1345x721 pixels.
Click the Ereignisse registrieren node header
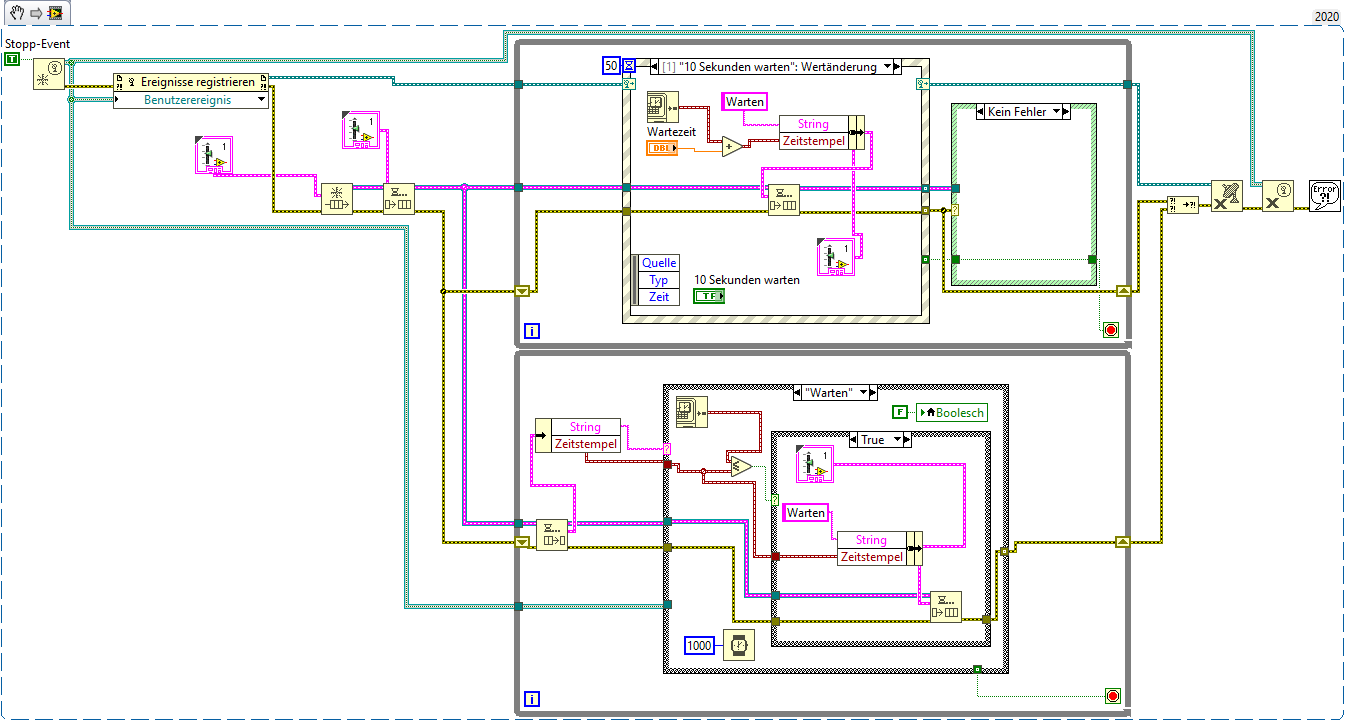coord(191,82)
